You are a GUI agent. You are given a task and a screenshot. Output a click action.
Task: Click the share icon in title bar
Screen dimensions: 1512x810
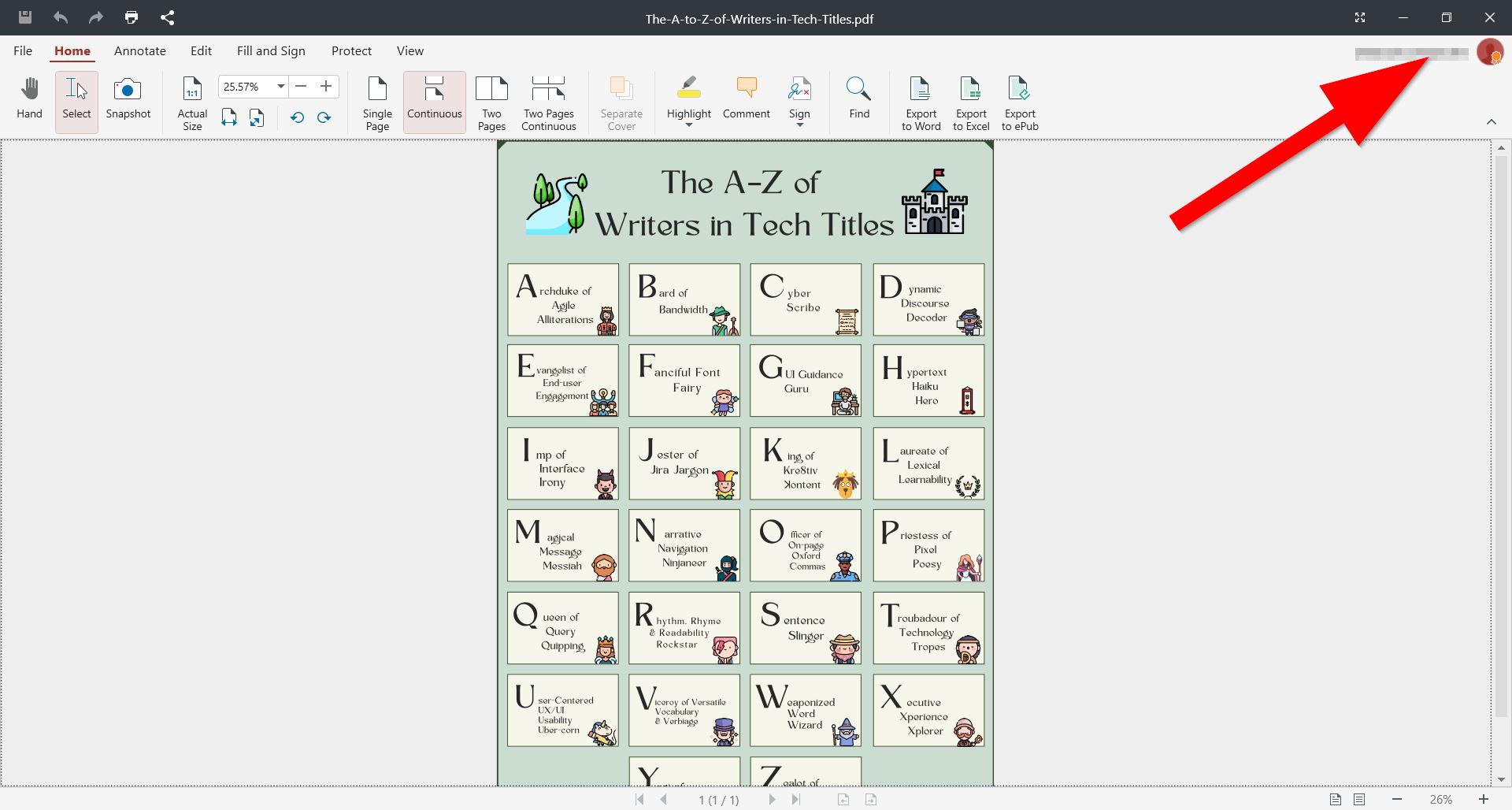(167, 17)
